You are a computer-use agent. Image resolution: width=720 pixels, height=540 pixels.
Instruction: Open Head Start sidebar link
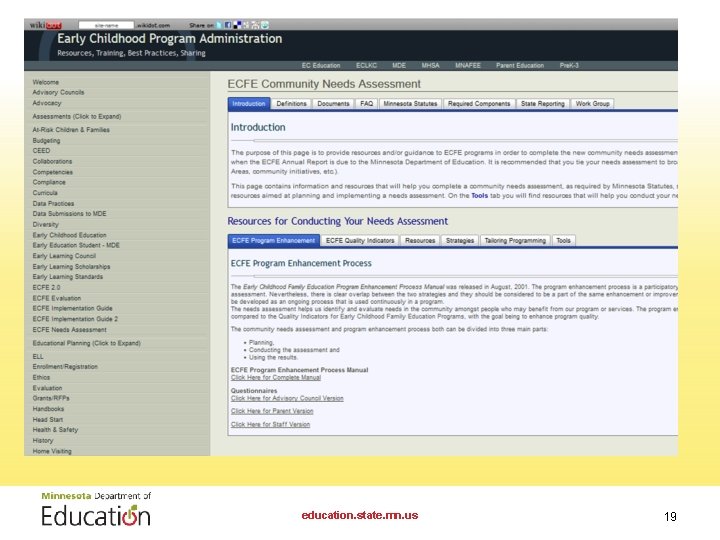pyautogui.click(x=47, y=420)
